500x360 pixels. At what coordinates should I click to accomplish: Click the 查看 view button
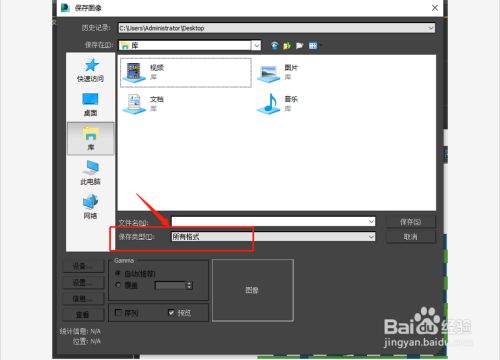point(83,315)
